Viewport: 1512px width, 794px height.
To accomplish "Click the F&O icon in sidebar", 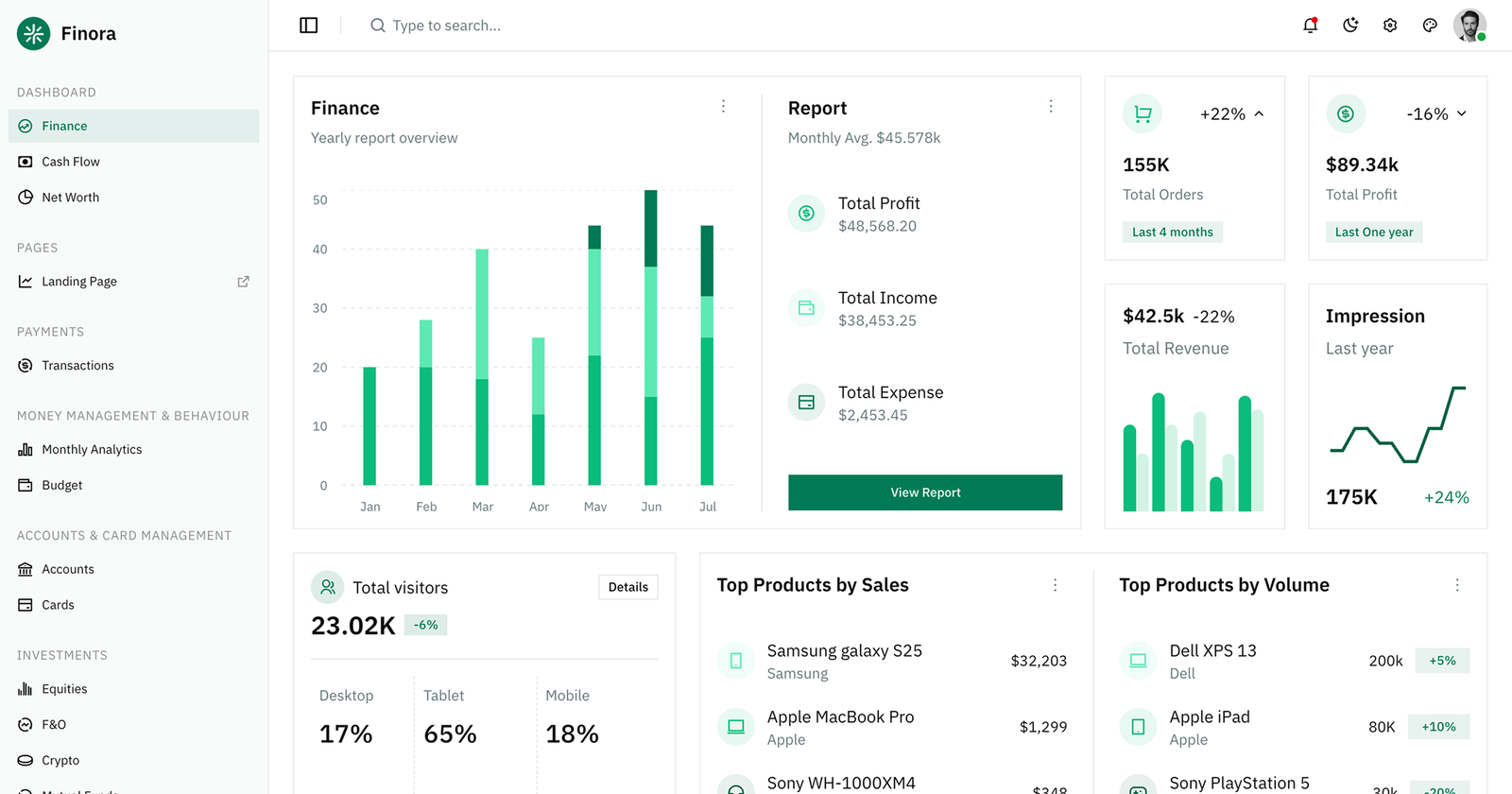I will [26, 725].
